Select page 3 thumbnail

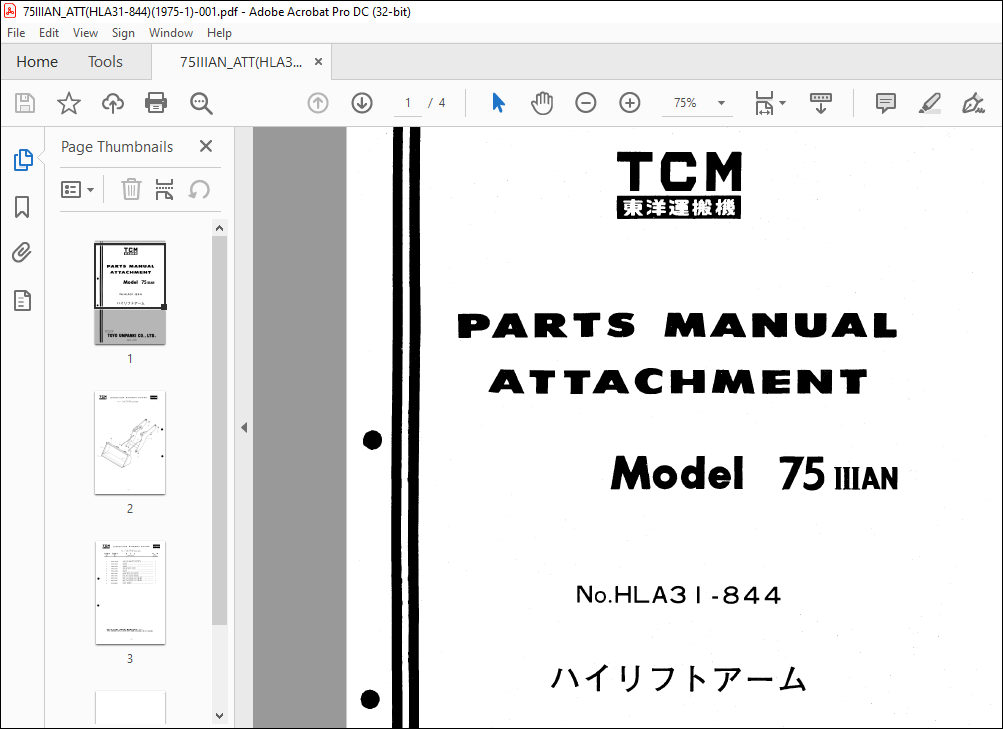[x=130, y=592]
